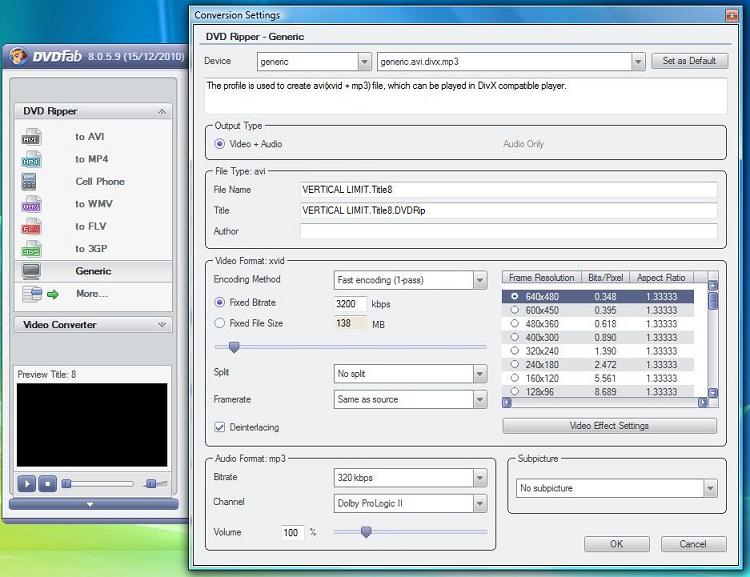This screenshot has width=750, height=577.
Task: Click the 3GP format icon
Action: click(31, 249)
